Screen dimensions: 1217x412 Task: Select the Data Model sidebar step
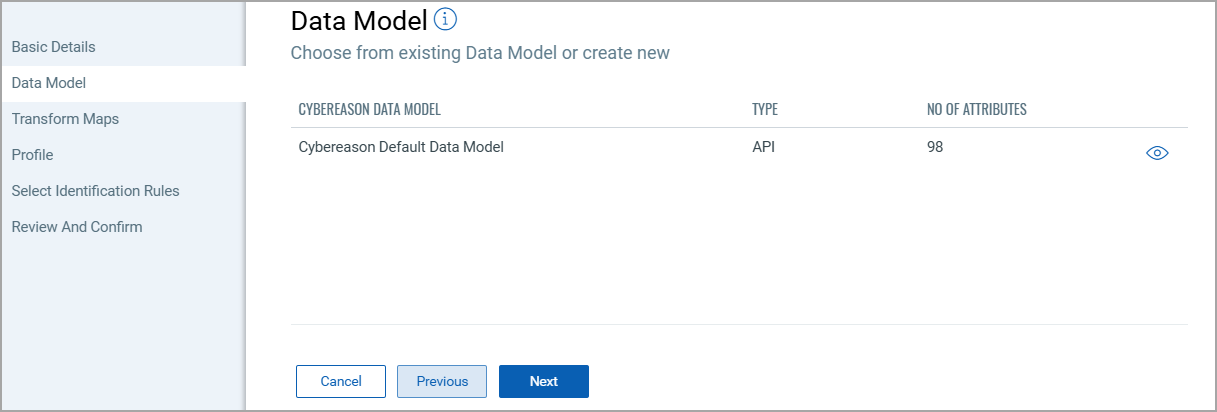click(x=49, y=83)
